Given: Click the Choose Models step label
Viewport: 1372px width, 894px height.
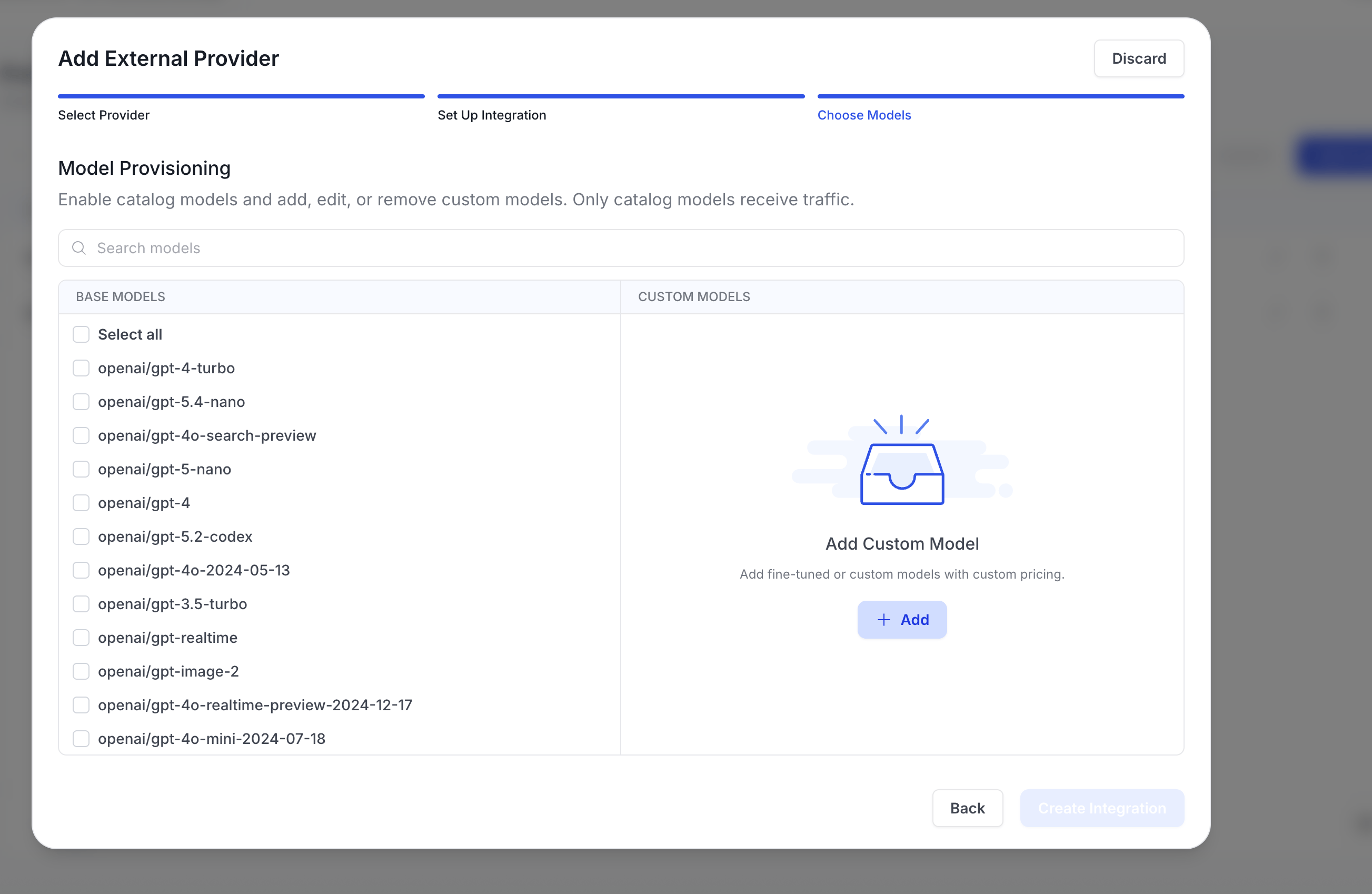Looking at the screenshot, I should [864, 115].
